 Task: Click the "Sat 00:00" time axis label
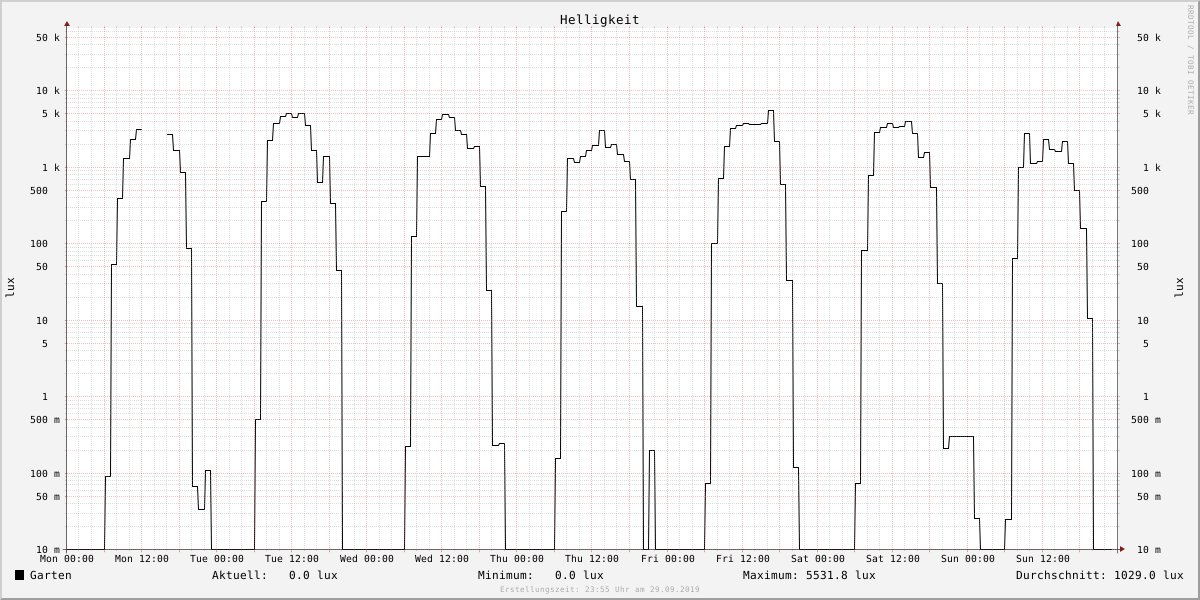pyautogui.click(x=818, y=559)
